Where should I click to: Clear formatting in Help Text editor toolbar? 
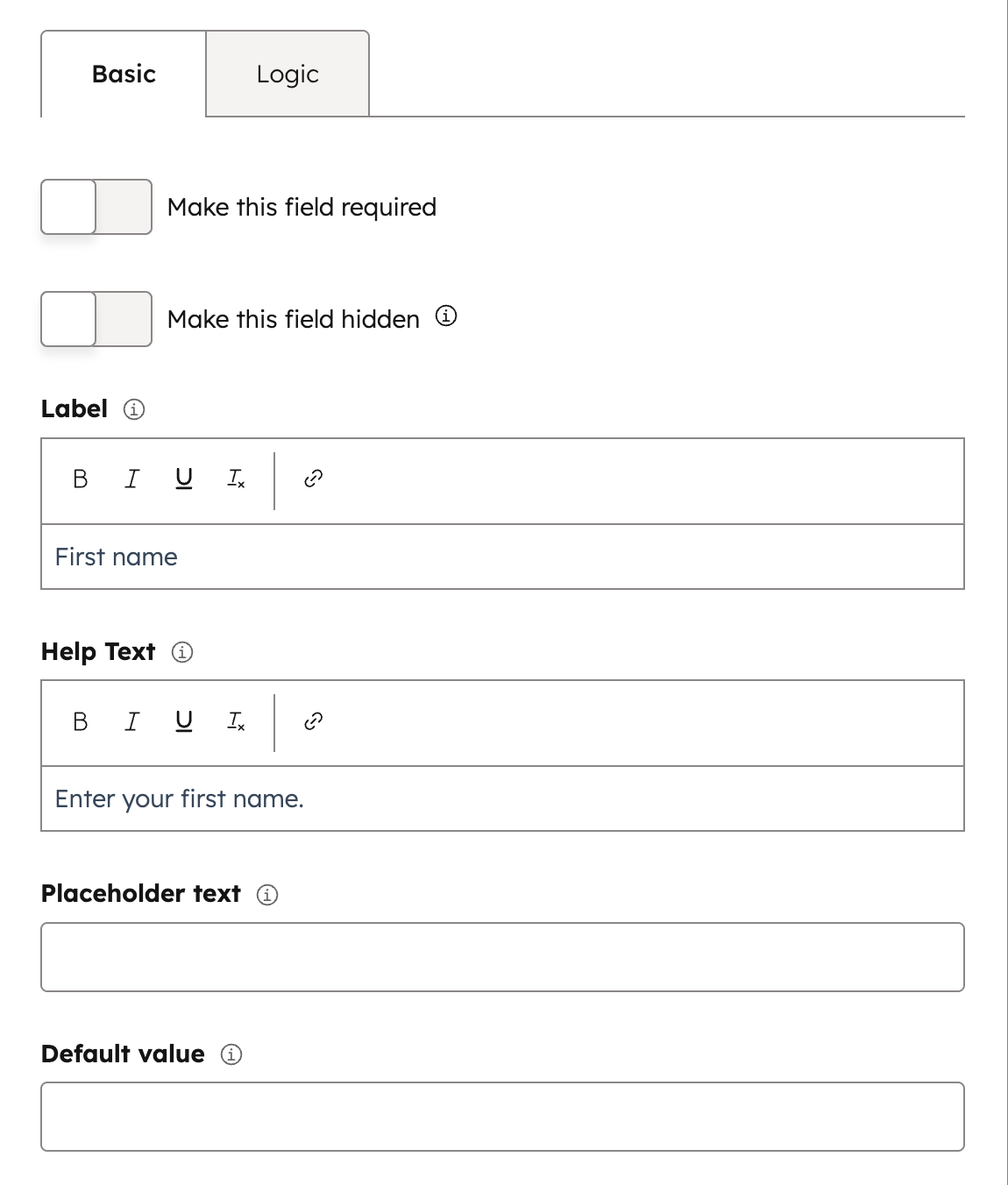point(236,721)
